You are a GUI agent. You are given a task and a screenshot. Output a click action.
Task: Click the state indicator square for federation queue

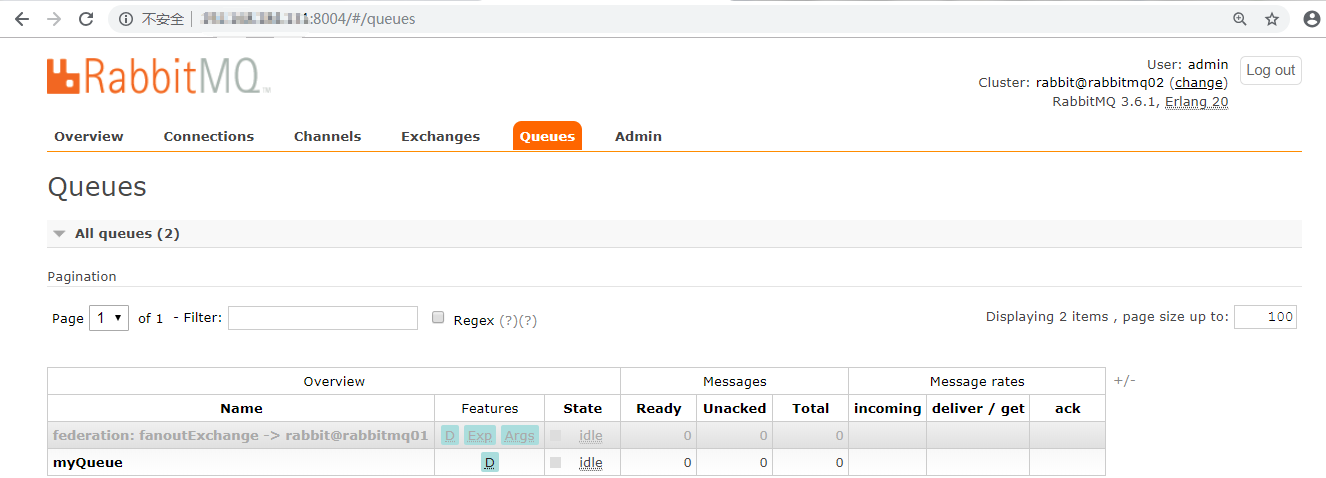click(x=556, y=436)
